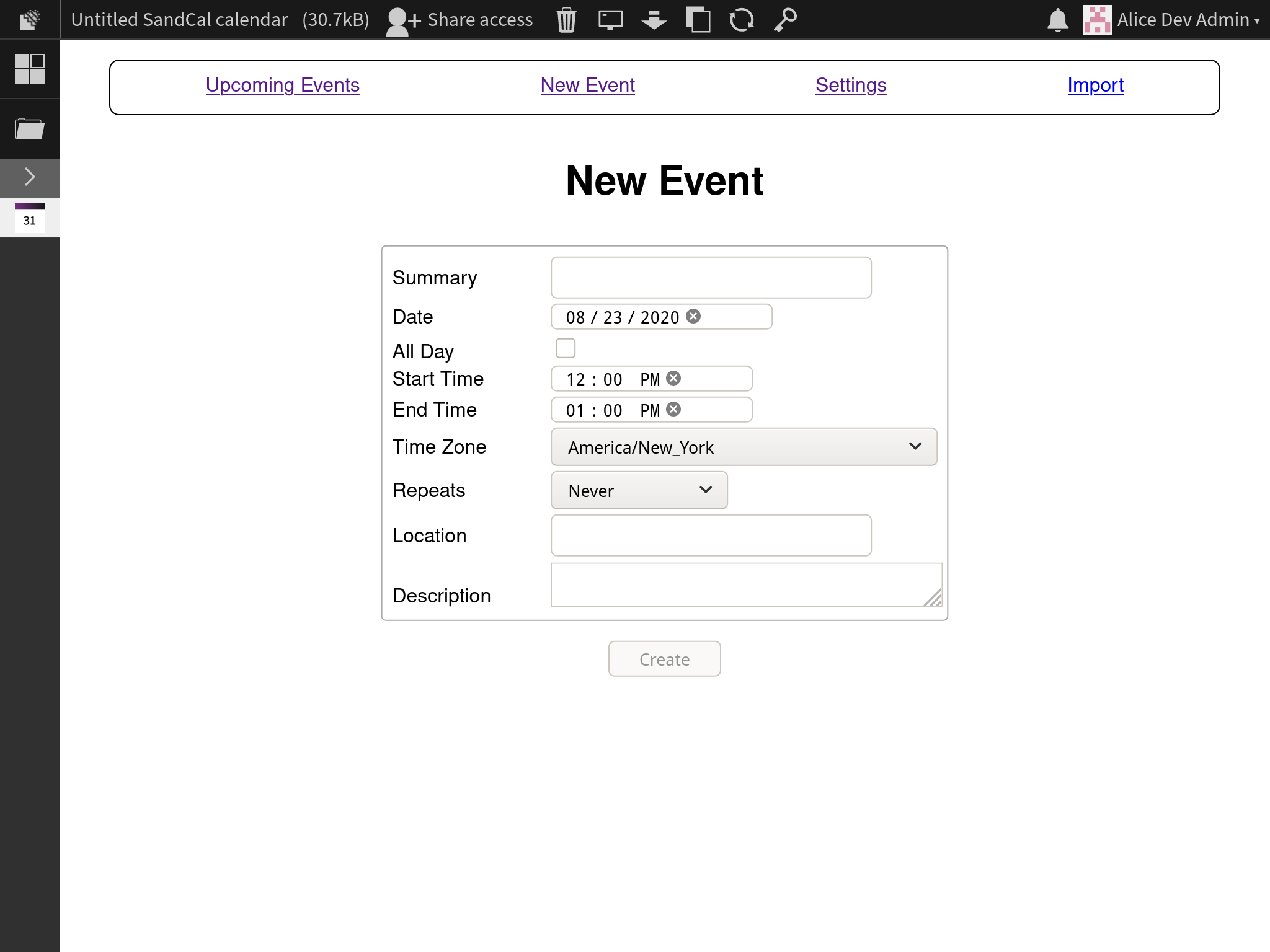Open the apps grid in sidebar
Screen dimensions: 1270x952
pos(29,69)
